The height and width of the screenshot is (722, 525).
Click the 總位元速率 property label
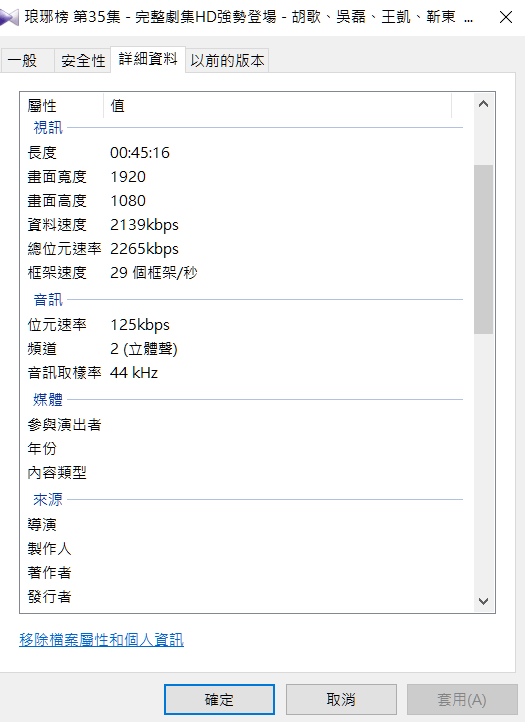click(64, 249)
